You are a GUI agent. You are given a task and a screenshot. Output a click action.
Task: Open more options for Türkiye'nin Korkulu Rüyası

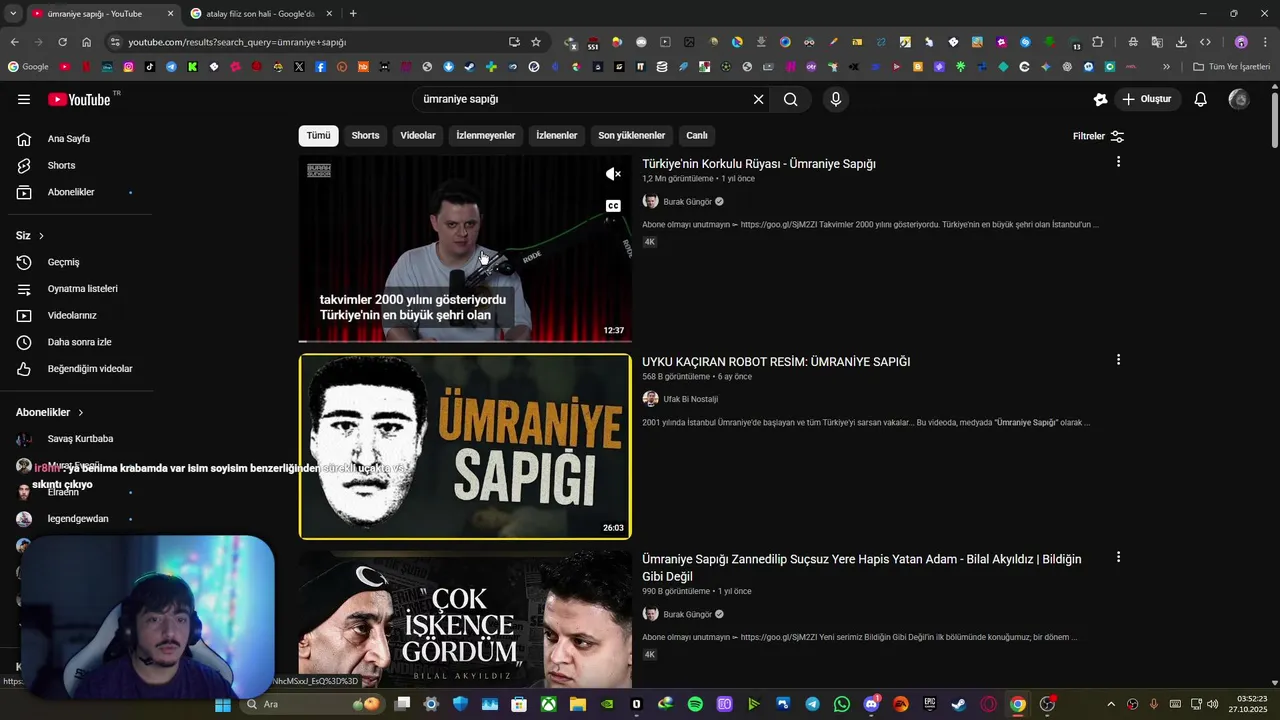1118,162
